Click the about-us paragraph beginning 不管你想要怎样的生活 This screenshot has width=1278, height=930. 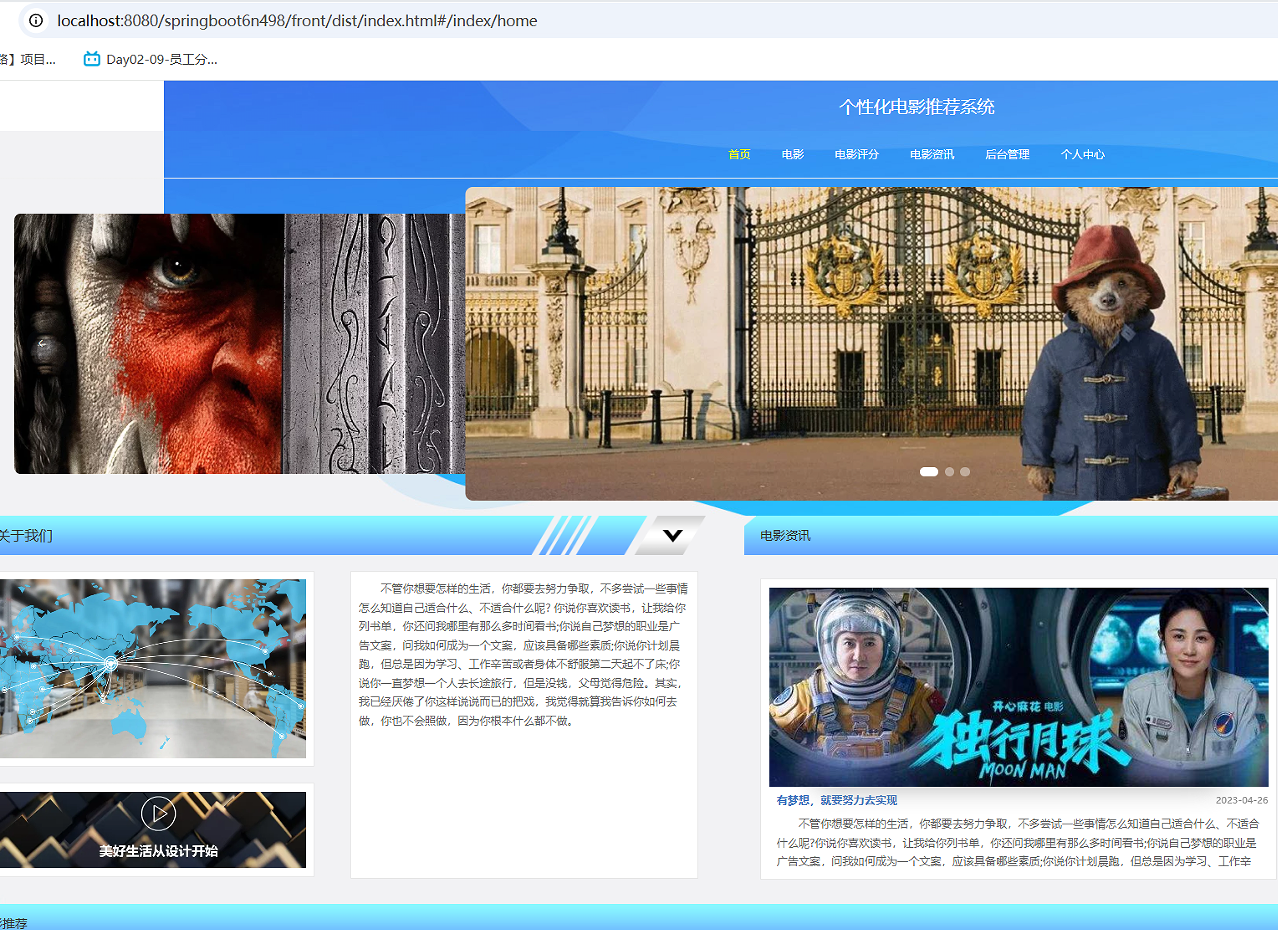click(x=523, y=655)
